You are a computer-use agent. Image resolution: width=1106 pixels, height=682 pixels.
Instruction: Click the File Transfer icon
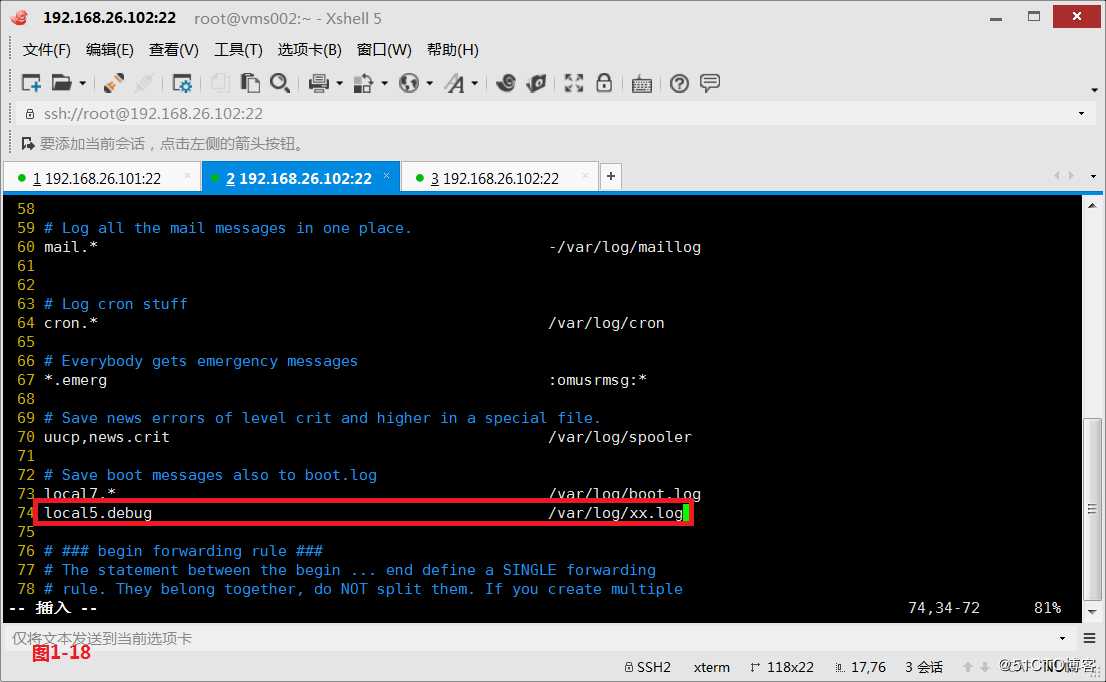click(363, 83)
